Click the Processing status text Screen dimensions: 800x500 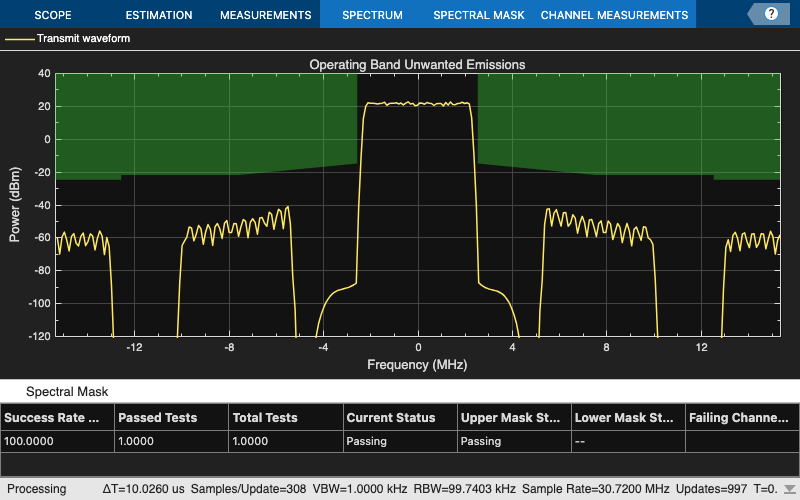click(37, 489)
